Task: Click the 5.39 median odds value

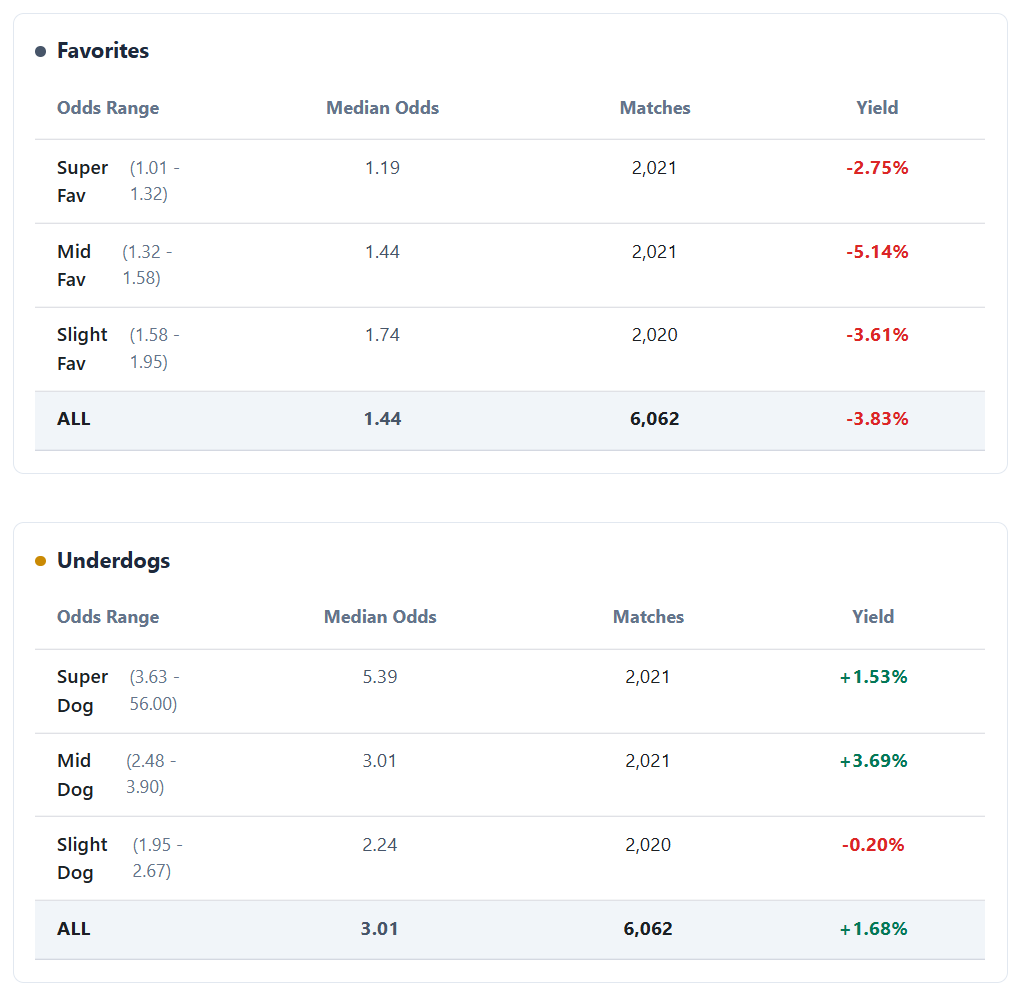Action: click(380, 677)
